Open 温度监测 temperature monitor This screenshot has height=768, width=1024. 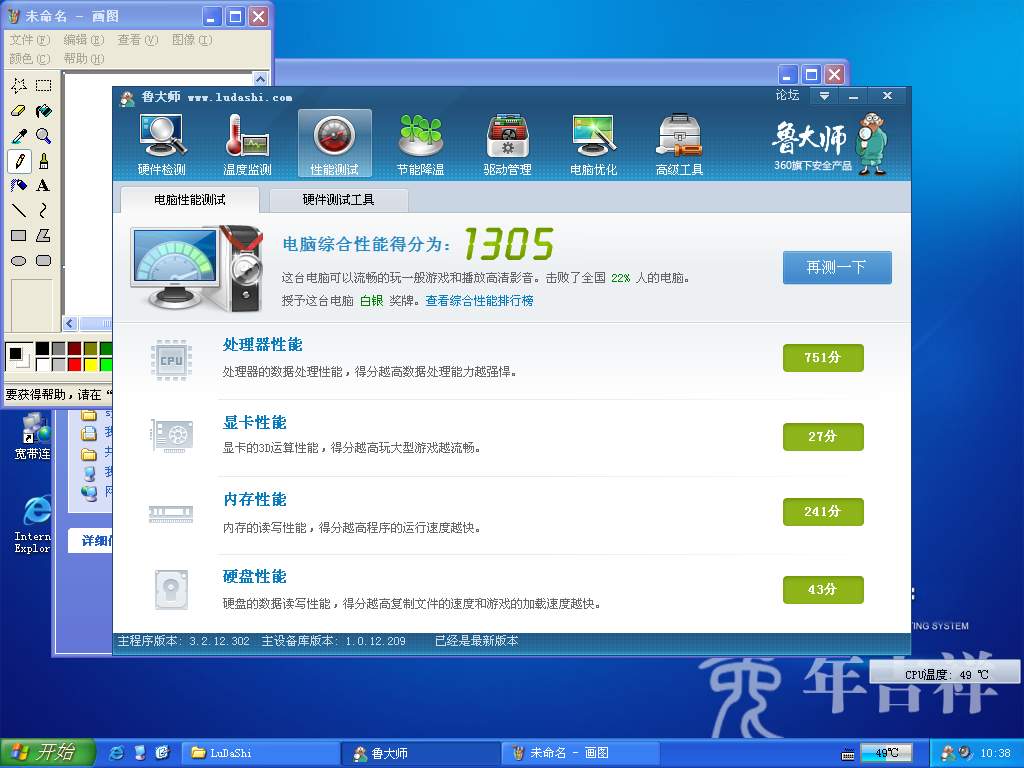pos(248,144)
